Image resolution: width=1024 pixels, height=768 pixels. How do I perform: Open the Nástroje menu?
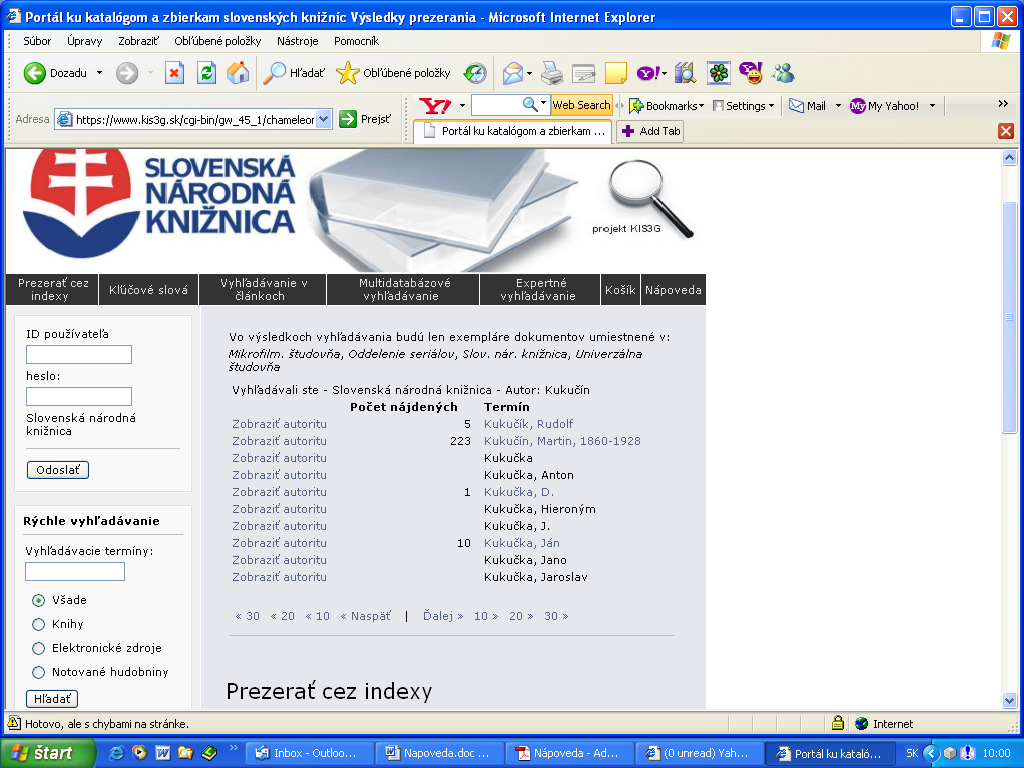click(297, 41)
